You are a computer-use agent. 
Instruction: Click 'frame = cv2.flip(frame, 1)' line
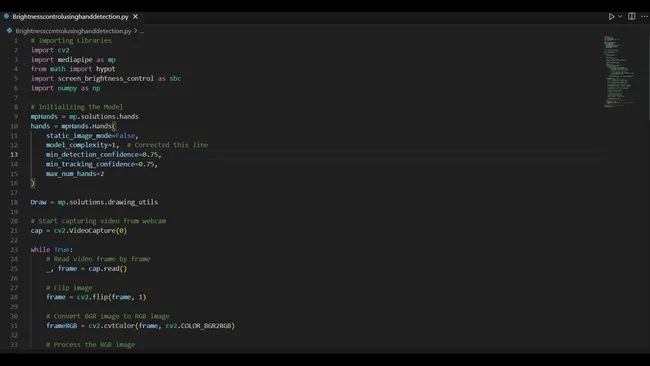96,297
